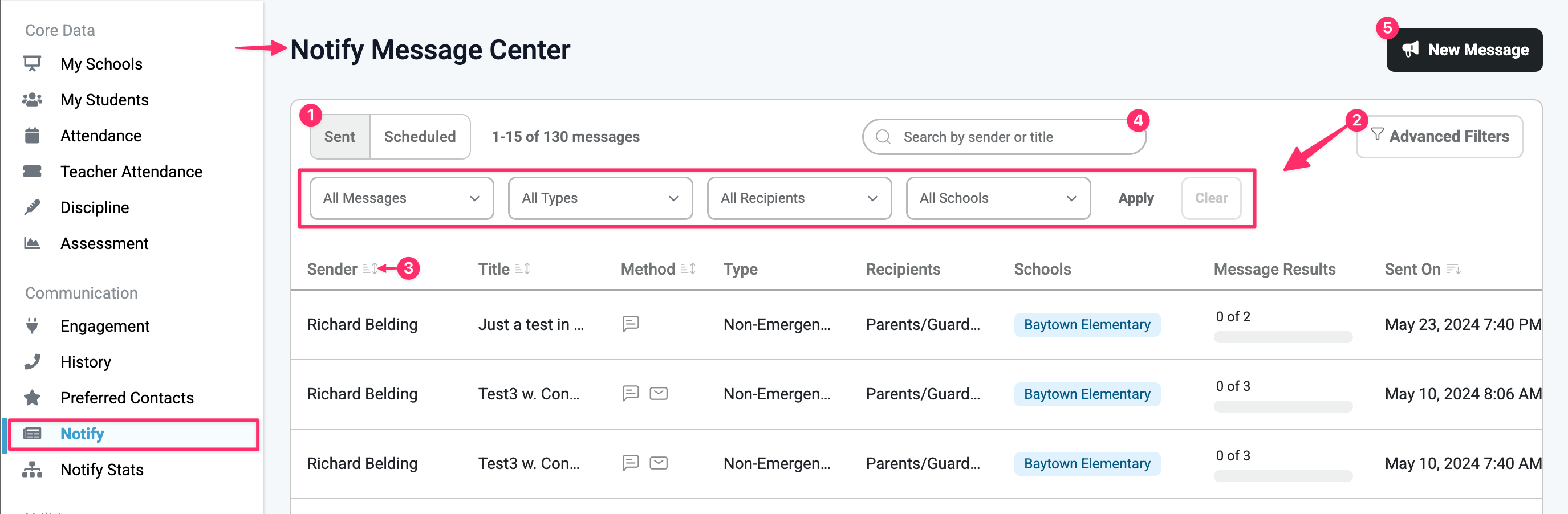The height and width of the screenshot is (514, 1568).
Task: Click email icon in May 10 8:06 AM row
Action: (659, 394)
